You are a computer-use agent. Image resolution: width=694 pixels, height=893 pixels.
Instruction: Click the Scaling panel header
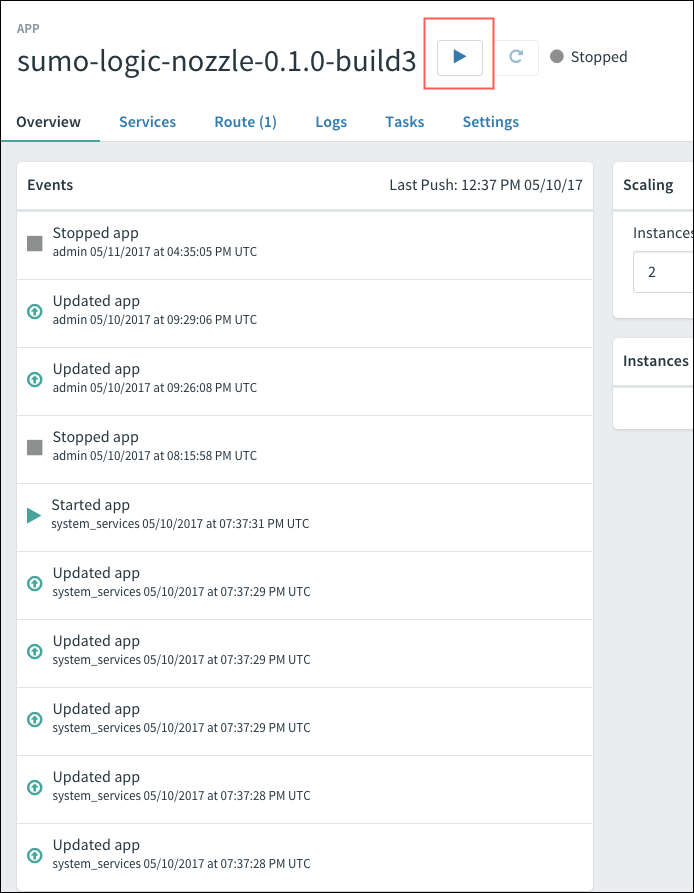[648, 185]
